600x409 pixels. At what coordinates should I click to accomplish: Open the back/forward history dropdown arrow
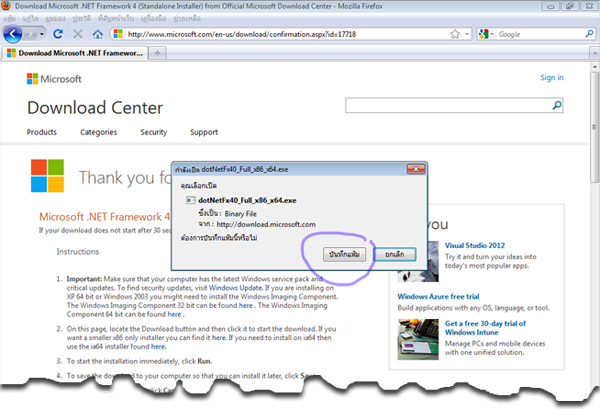point(42,34)
